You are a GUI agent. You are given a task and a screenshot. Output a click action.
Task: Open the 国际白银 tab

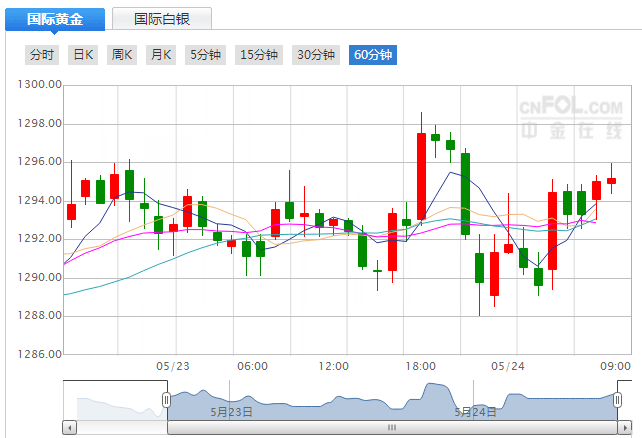[161, 19]
